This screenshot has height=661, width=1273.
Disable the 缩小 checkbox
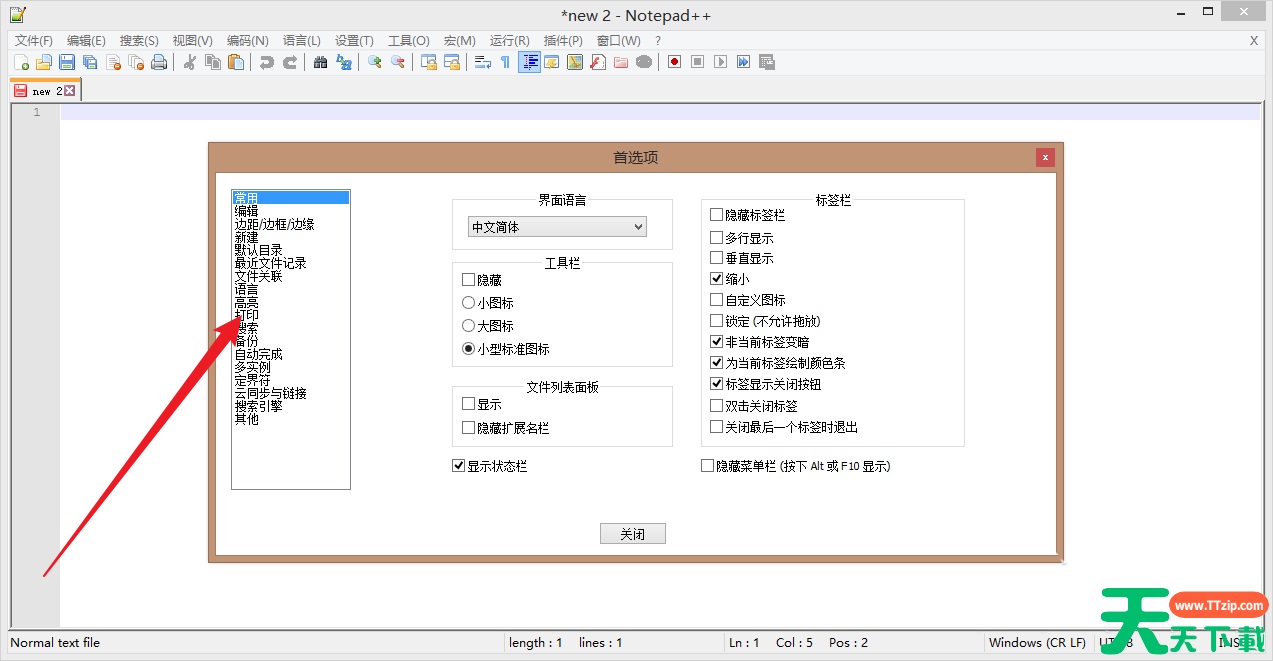716,279
